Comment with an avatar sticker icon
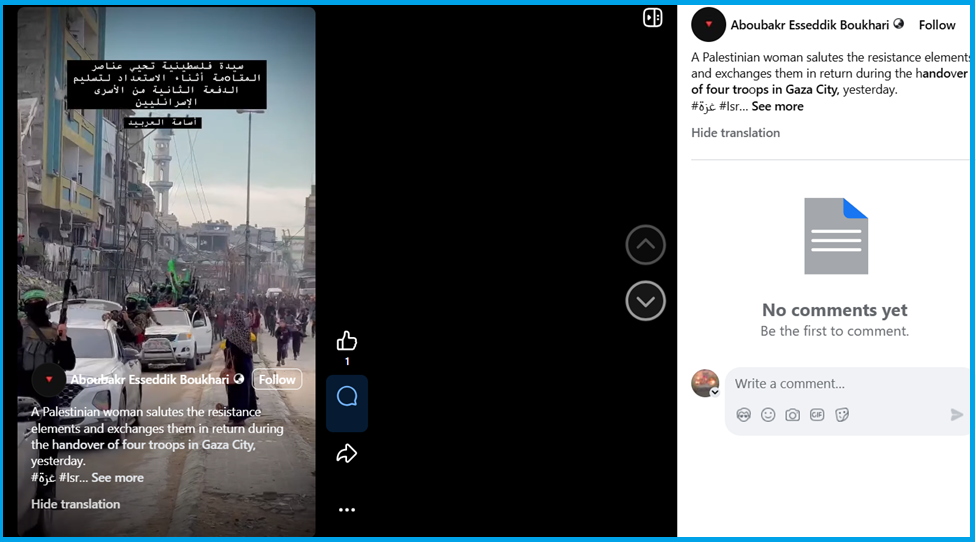The height and width of the screenshot is (542, 976). (x=743, y=414)
